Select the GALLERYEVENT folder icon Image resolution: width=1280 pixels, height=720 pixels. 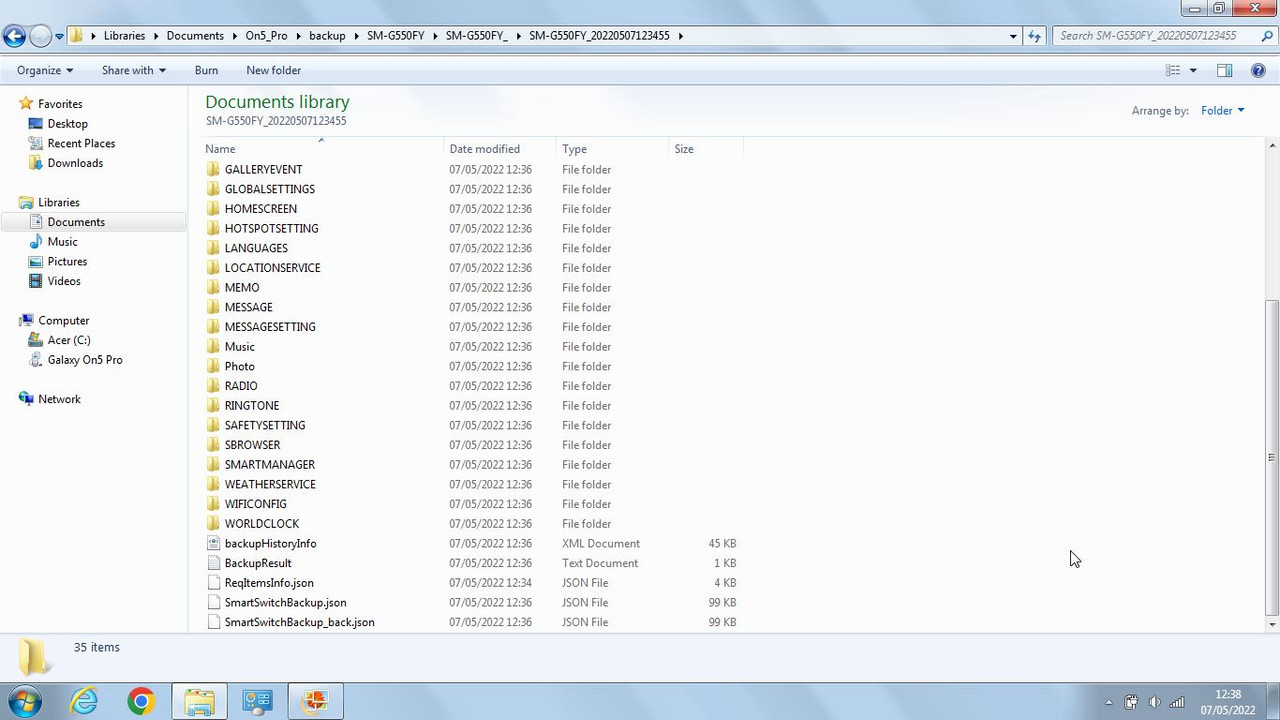[x=213, y=170]
